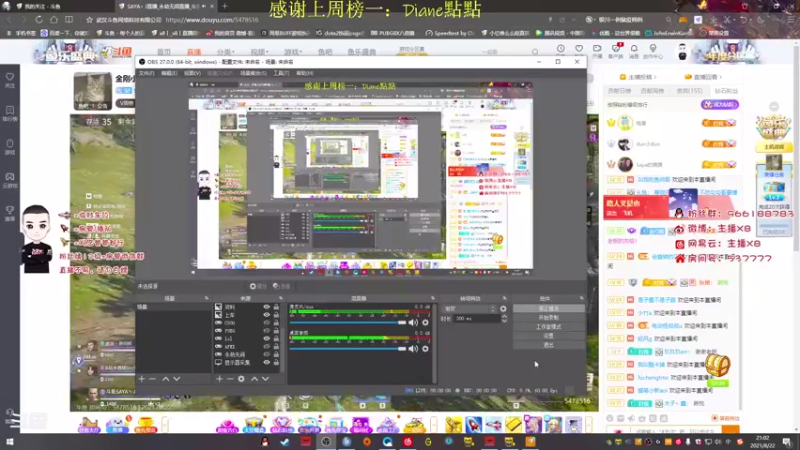Add a new source with the plus icon in OBS Sources
800x450 pixels.
pyautogui.click(x=219, y=379)
